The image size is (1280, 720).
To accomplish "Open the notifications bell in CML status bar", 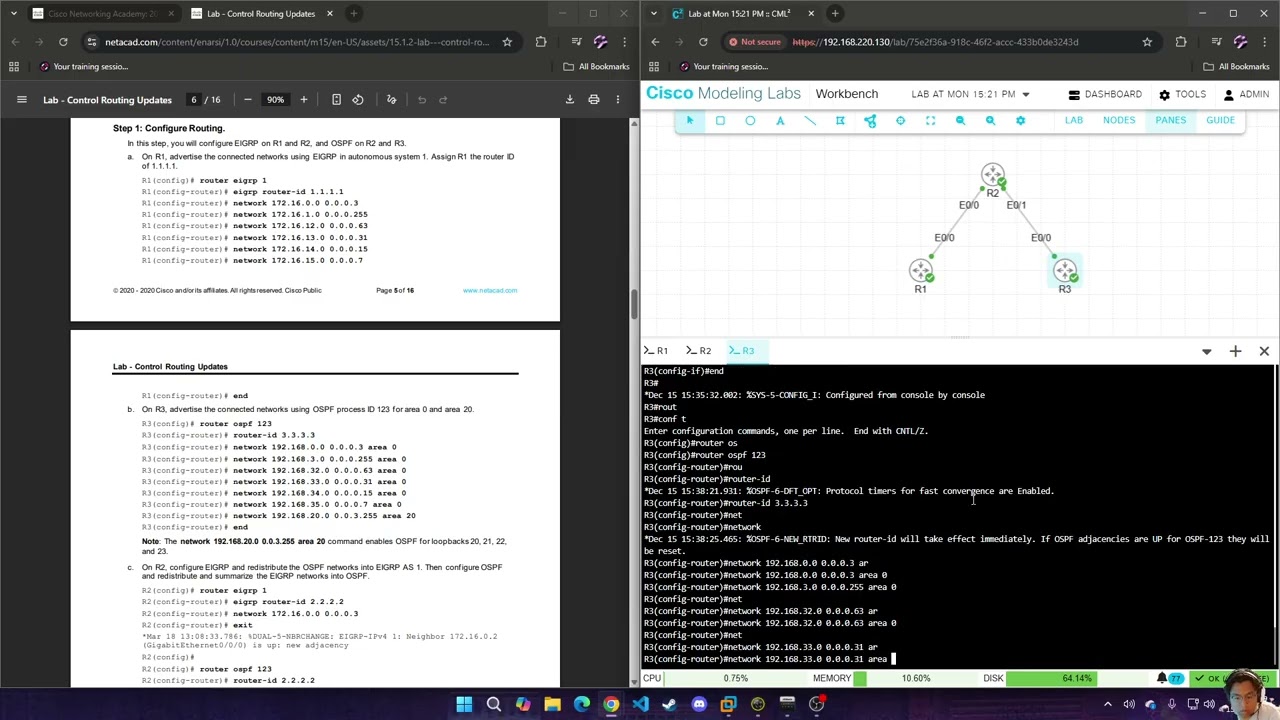I will click(x=1162, y=678).
